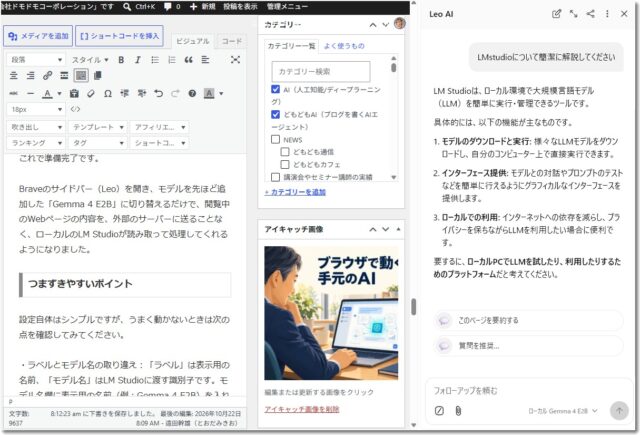This screenshot has height=435, width=640.
Task: Align text right
Action: [31, 75]
